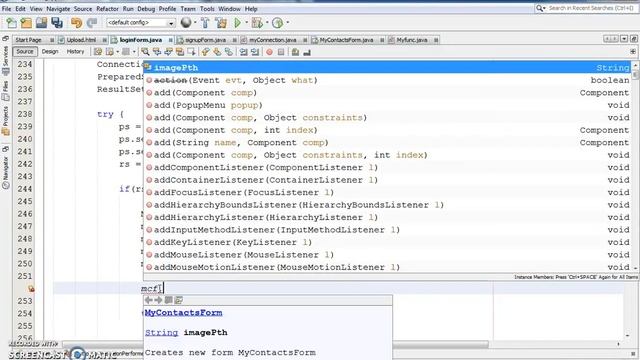640x360 pixels.
Task: Switch to Source view
Action: click(x=25, y=51)
